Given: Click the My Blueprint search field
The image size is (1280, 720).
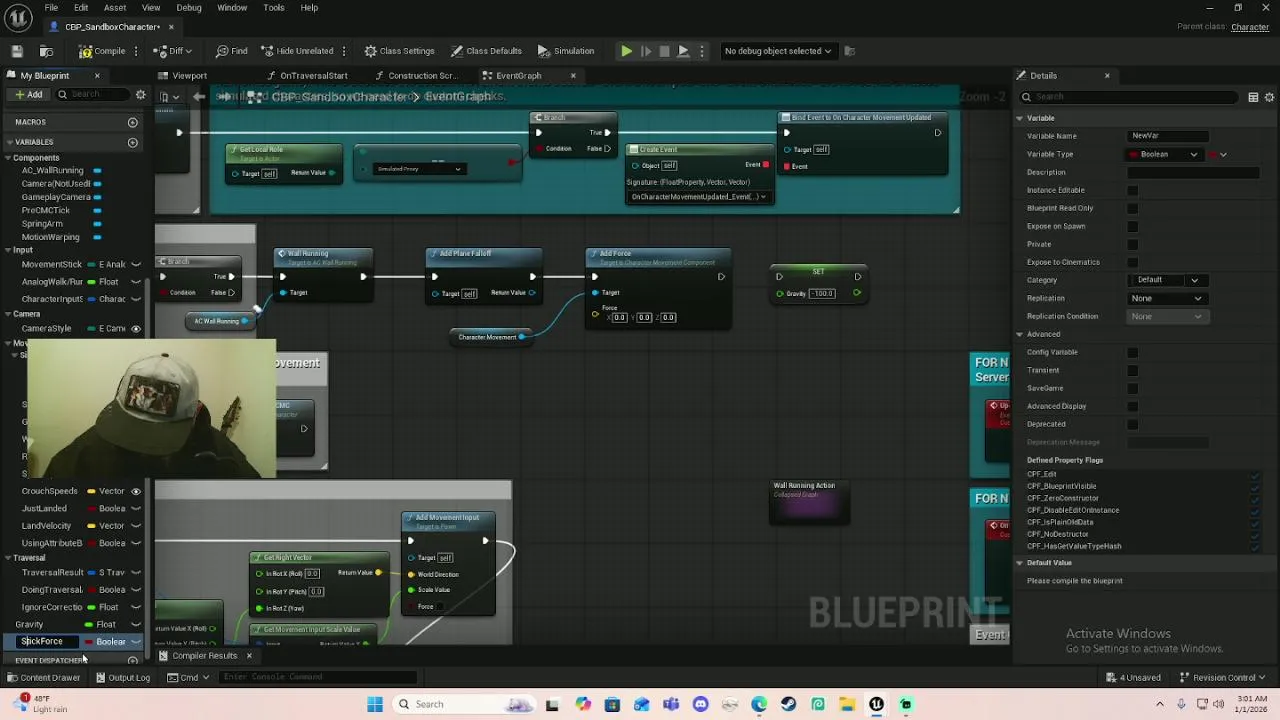Looking at the screenshot, I should [x=91, y=95].
